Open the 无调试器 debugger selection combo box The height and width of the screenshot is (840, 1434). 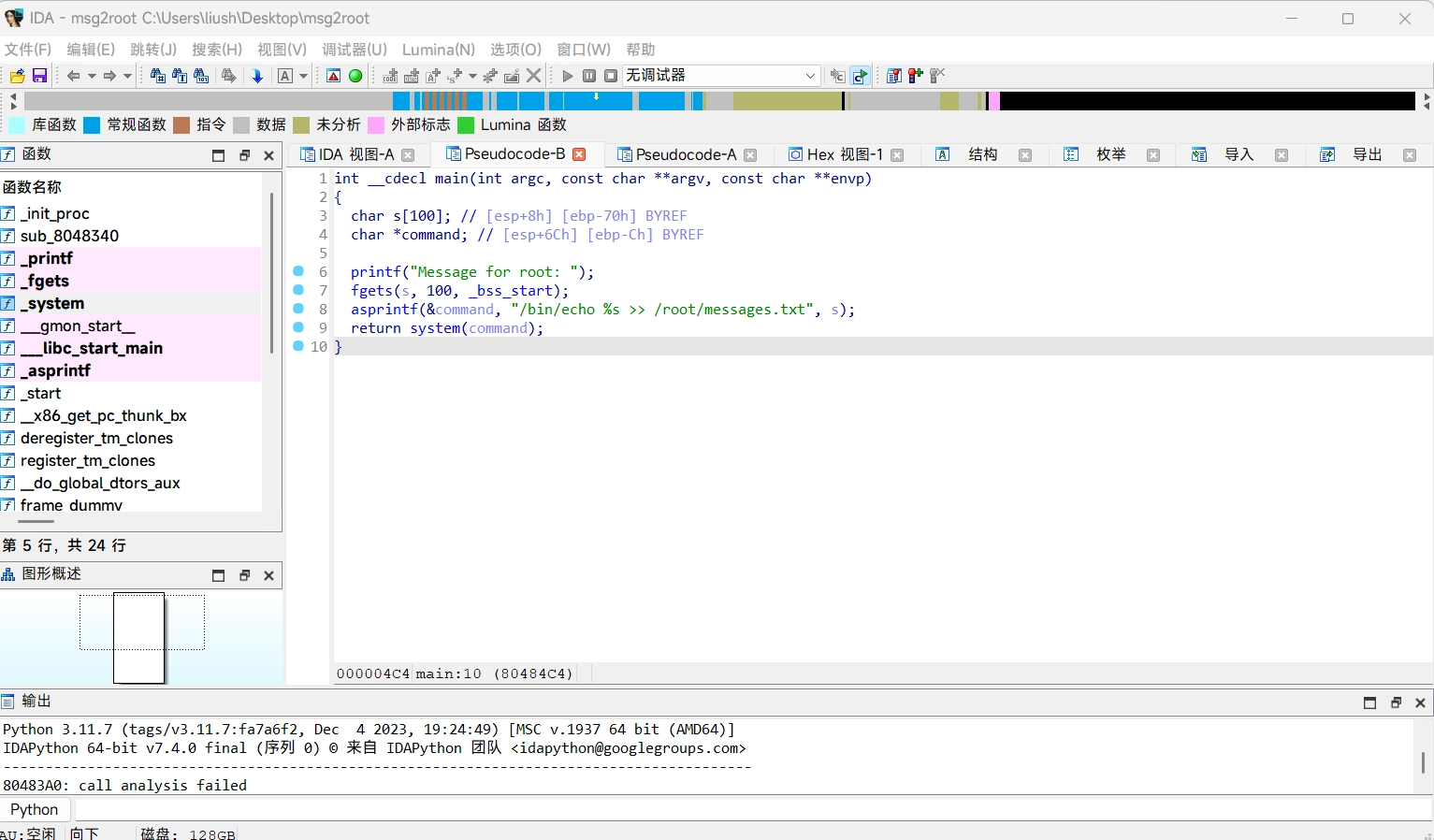tap(721, 76)
